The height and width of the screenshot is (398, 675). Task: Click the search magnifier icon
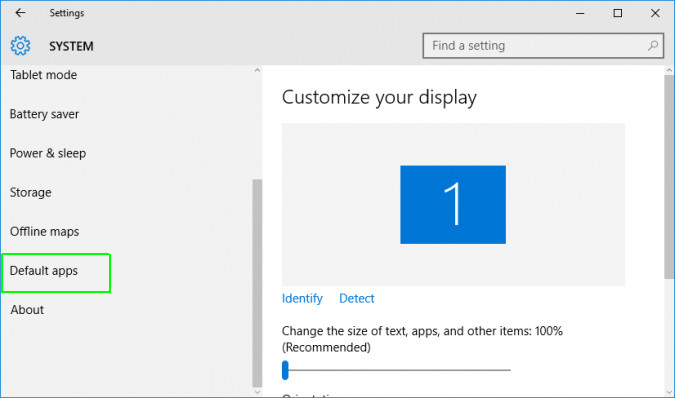click(x=653, y=46)
